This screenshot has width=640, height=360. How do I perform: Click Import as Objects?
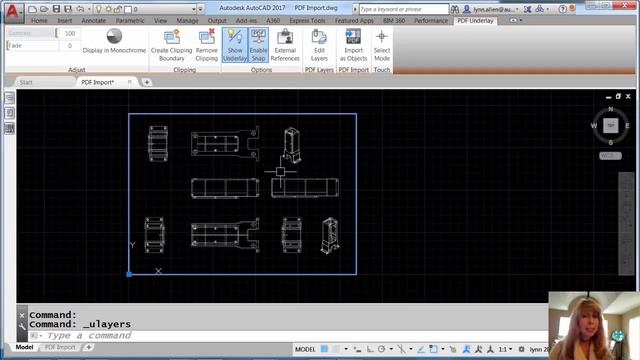click(x=353, y=45)
